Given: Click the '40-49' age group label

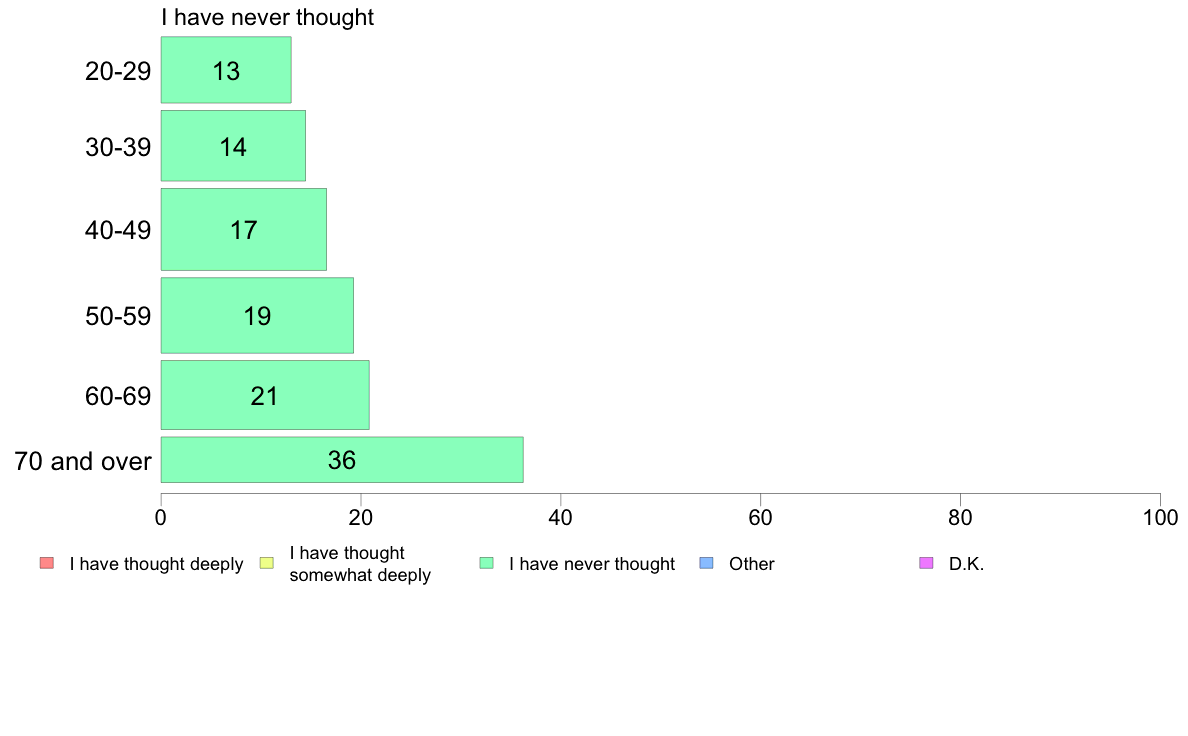Looking at the screenshot, I should click(118, 230).
